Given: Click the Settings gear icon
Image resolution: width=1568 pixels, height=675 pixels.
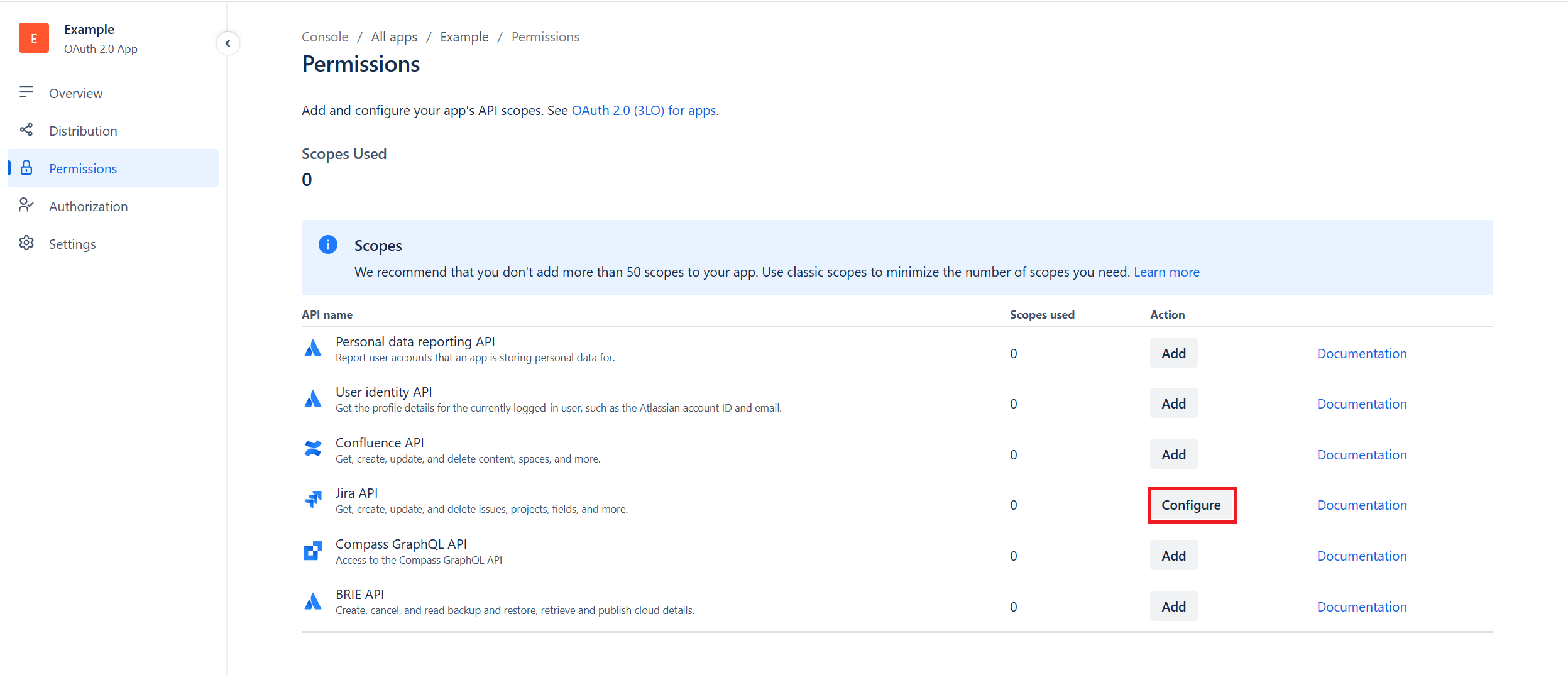Looking at the screenshot, I should coord(26,243).
